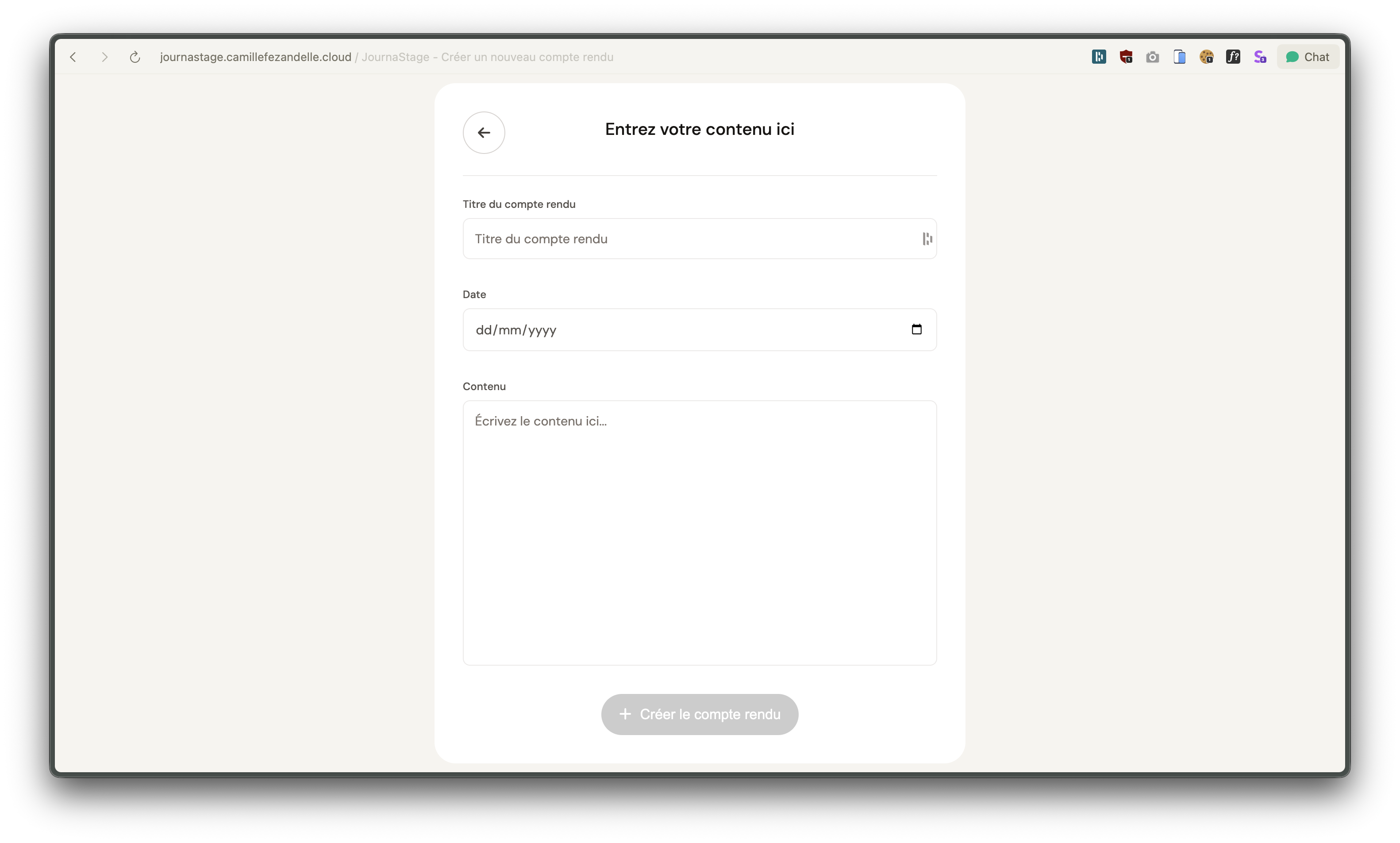Click browser back navigation arrow

[x=73, y=57]
